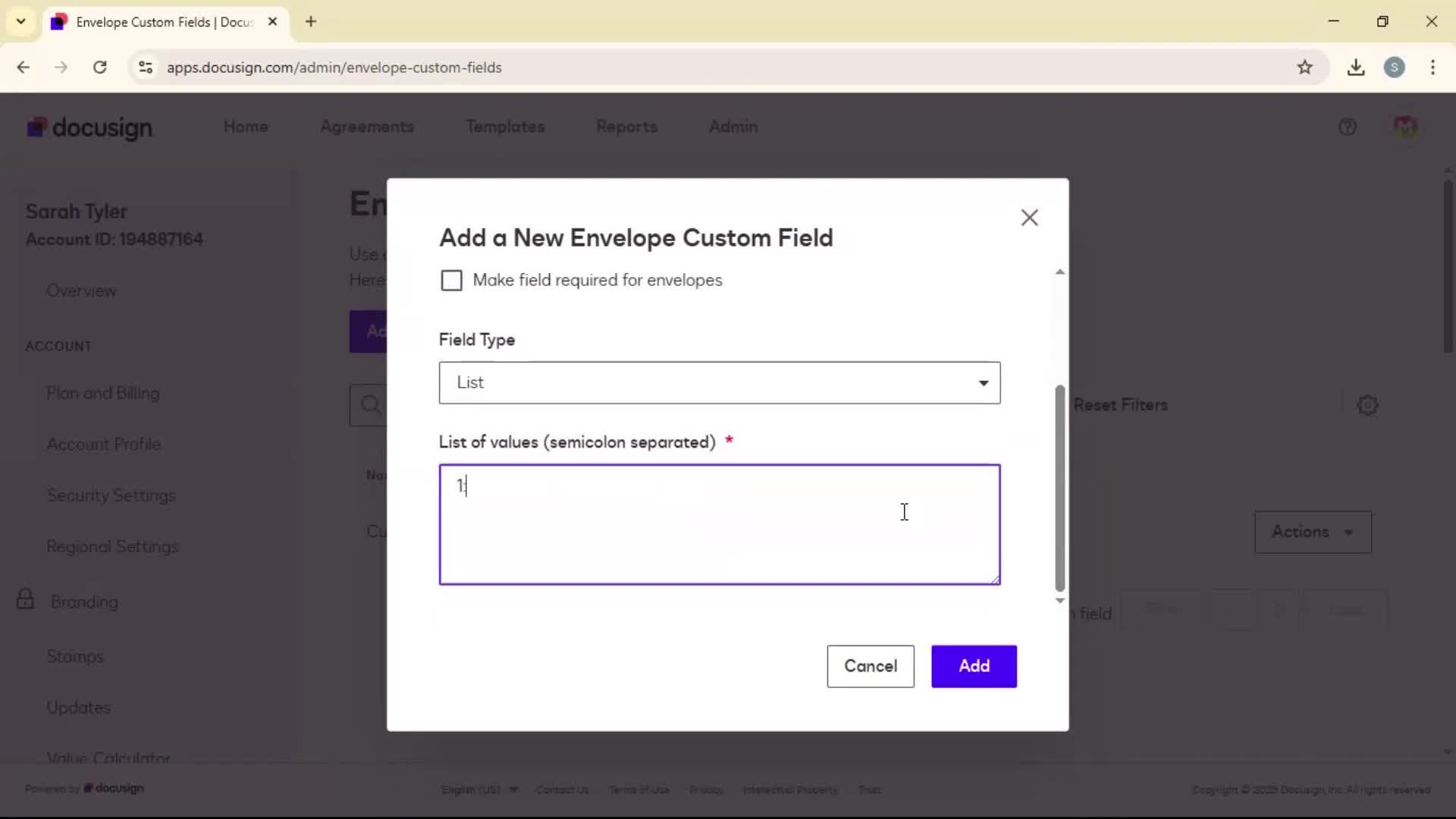Reload the page with refresh icon
This screenshot has width=1456, height=819.
(100, 67)
